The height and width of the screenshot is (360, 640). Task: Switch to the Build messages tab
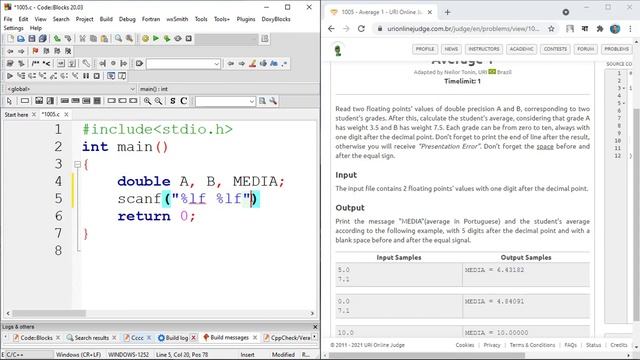(x=229, y=338)
